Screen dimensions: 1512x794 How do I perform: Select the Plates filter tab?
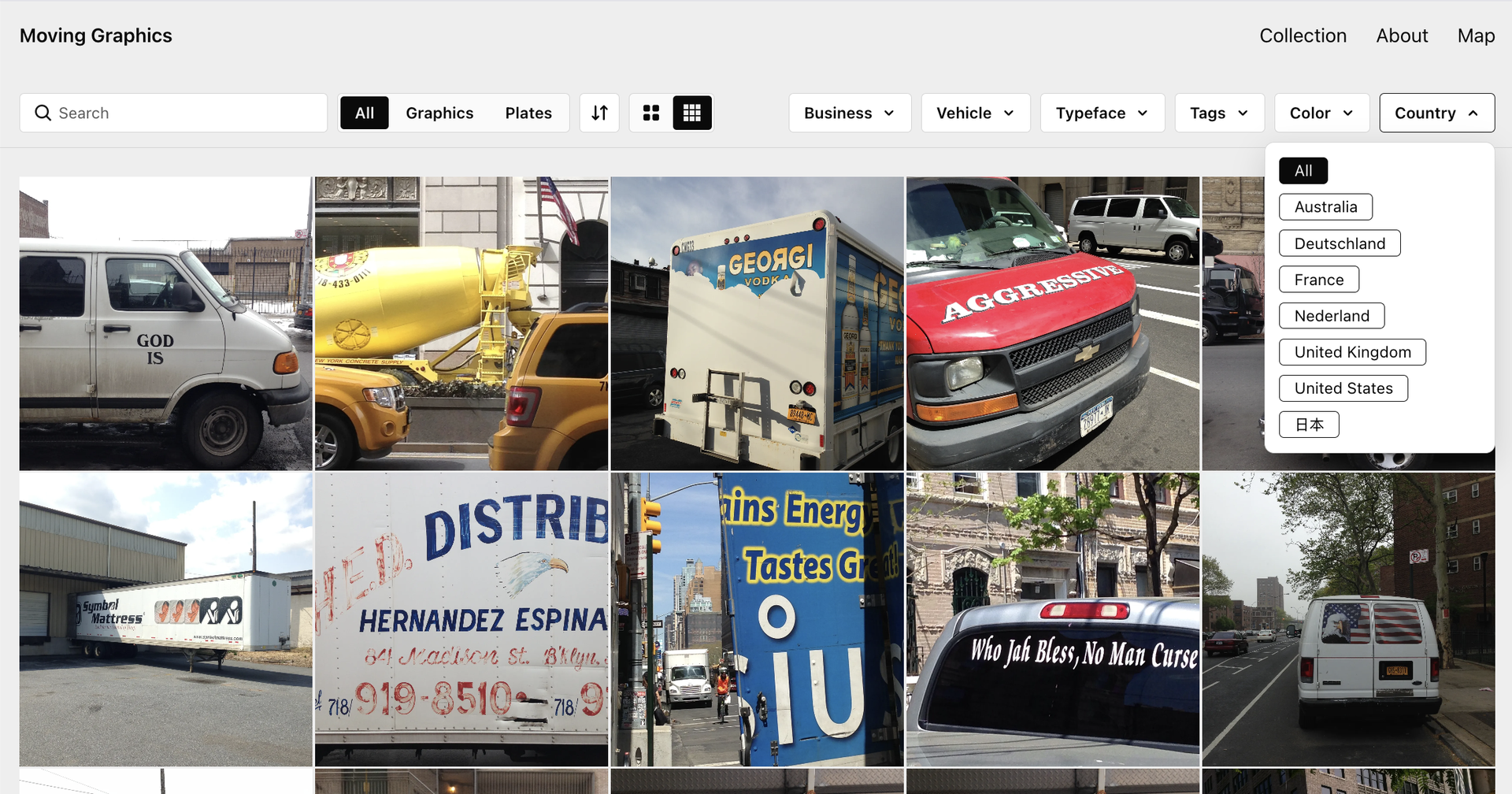click(528, 113)
